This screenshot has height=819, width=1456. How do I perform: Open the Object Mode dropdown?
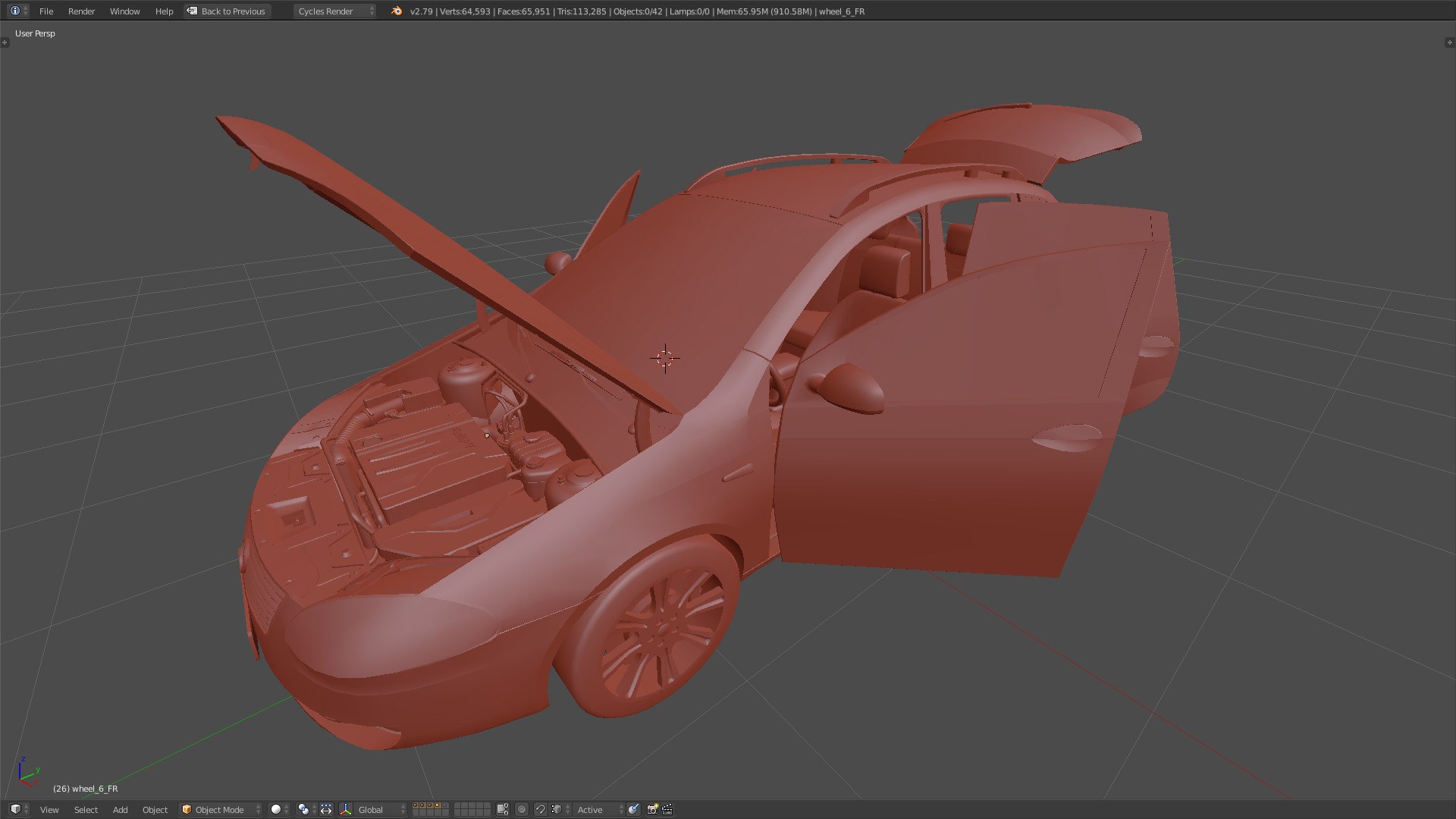click(221, 810)
